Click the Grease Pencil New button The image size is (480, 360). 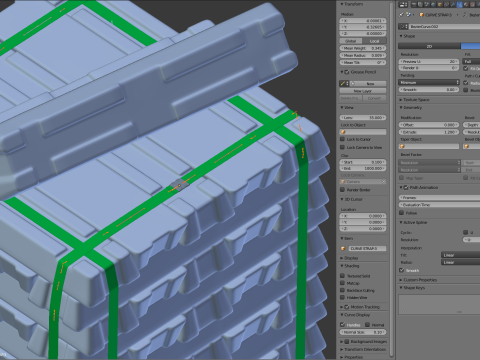pos(370,84)
